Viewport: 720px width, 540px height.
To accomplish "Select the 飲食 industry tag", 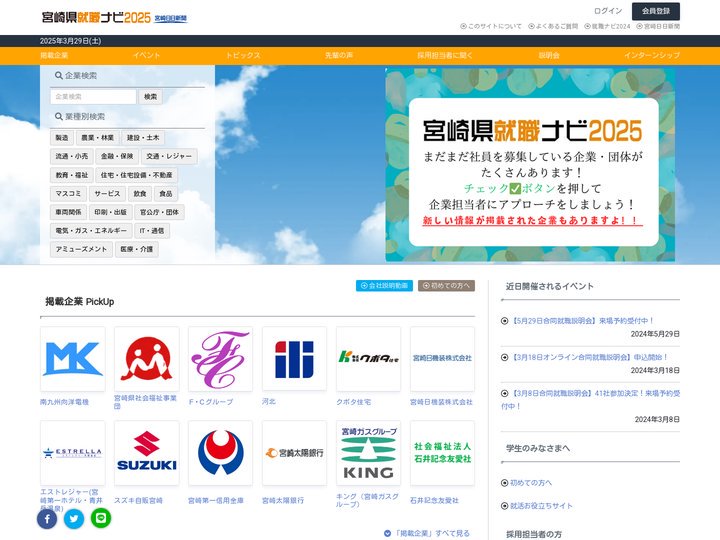I will [x=140, y=194].
